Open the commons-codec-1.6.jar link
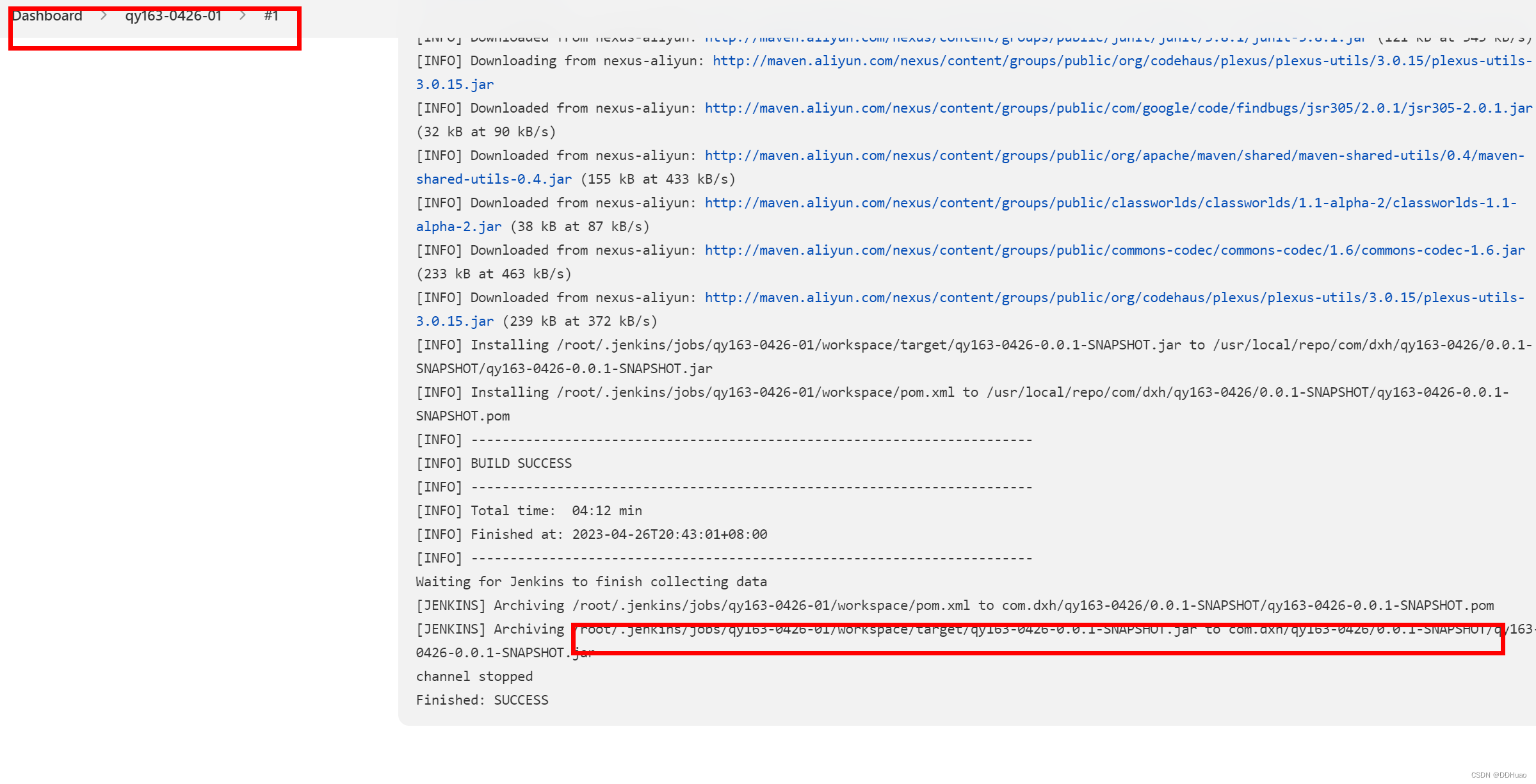The image size is (1536, 784). click(x=1114, y=250)
